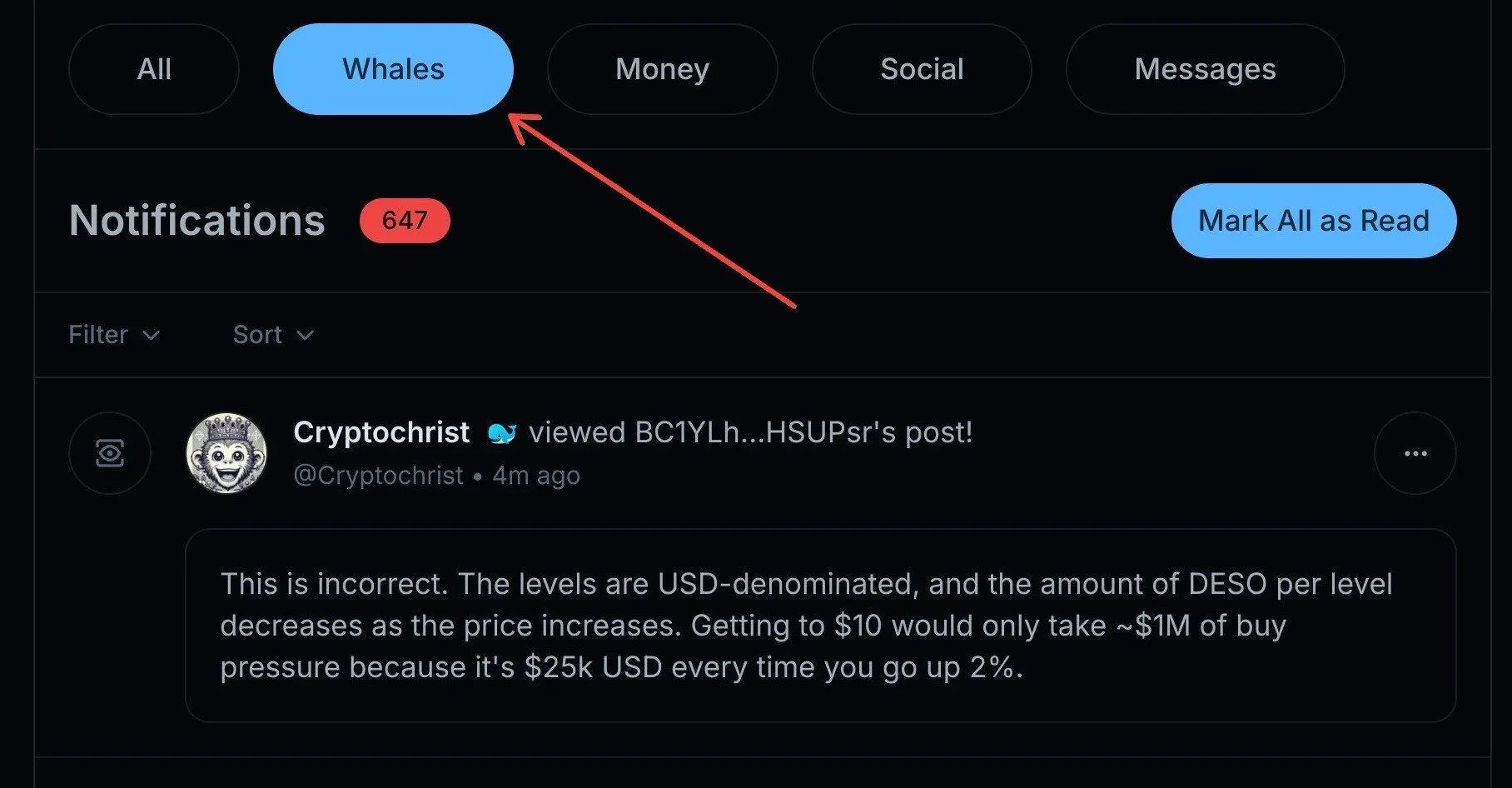
Task: Open the Social notifications tab
Action: 922,69
